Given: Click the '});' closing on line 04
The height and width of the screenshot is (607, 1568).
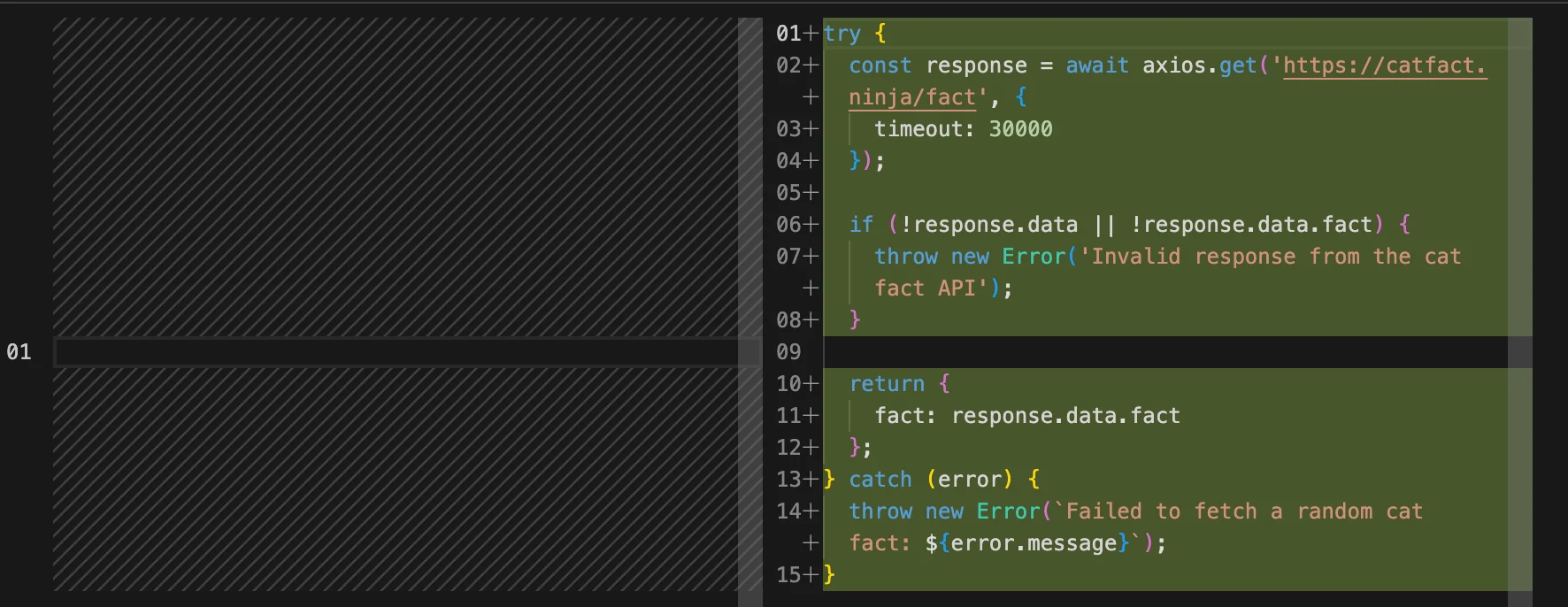Looking at the screenshot, I should point(866,161).
